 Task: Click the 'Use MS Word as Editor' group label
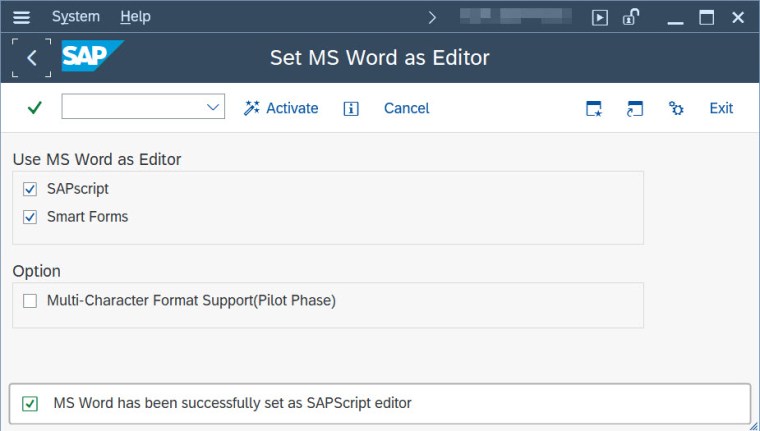97,160
